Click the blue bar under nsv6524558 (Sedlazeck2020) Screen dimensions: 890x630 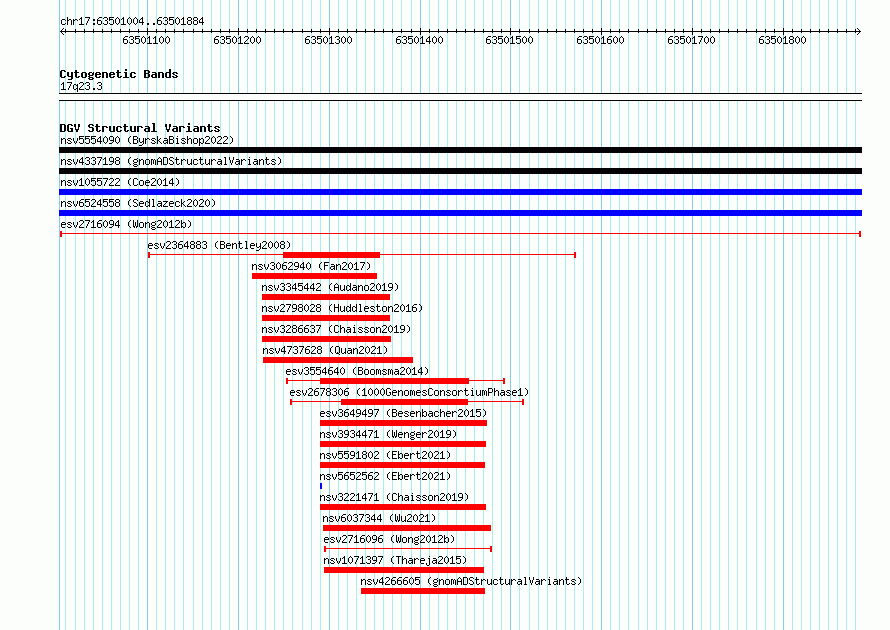click(460, 213)
